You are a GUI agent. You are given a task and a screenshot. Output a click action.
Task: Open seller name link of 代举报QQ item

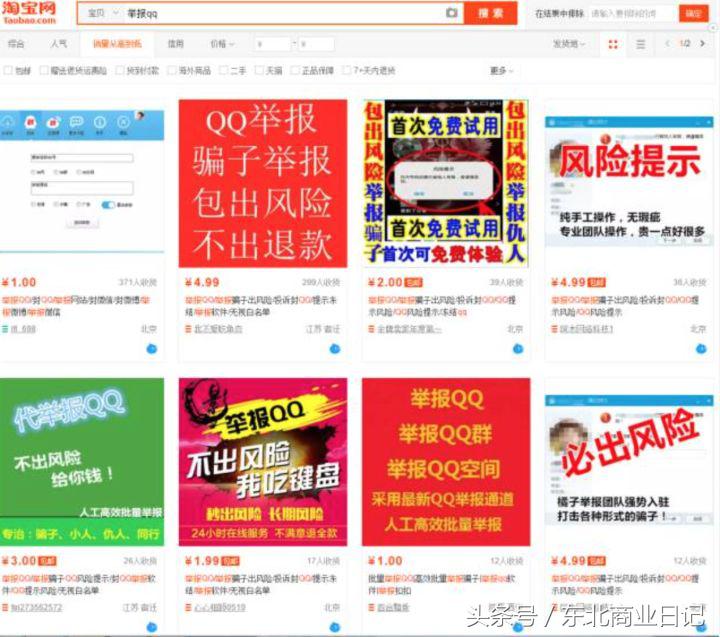click(37, 608)
